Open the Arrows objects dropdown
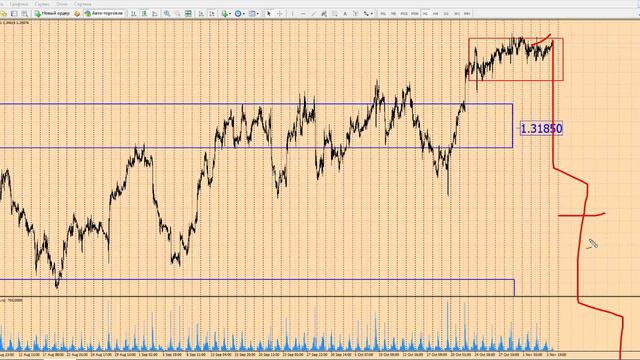This screenshot has width=640, height=360. (x=368, y=13)
